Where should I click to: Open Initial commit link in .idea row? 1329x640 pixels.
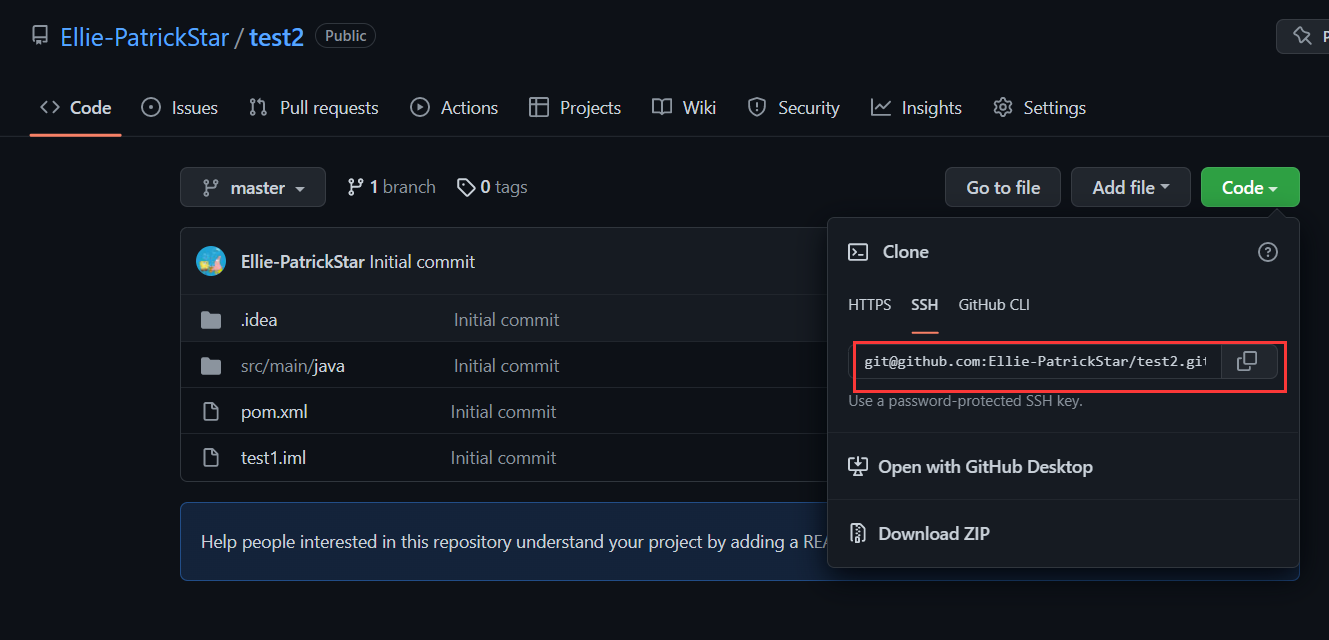click(506, 320)
